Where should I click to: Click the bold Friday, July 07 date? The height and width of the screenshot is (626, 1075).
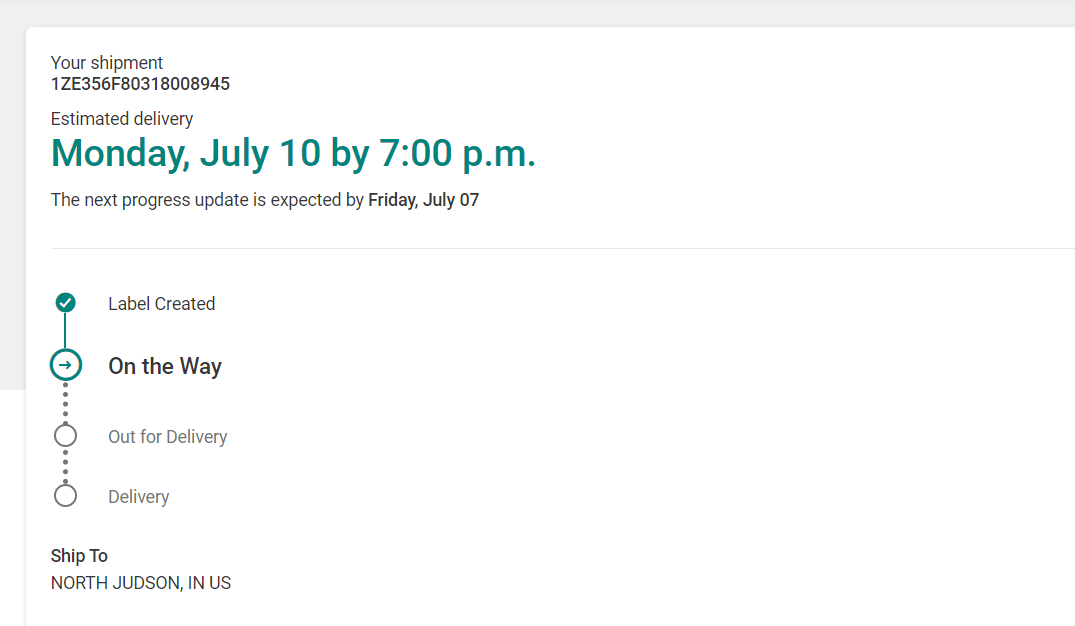(423, 200)
